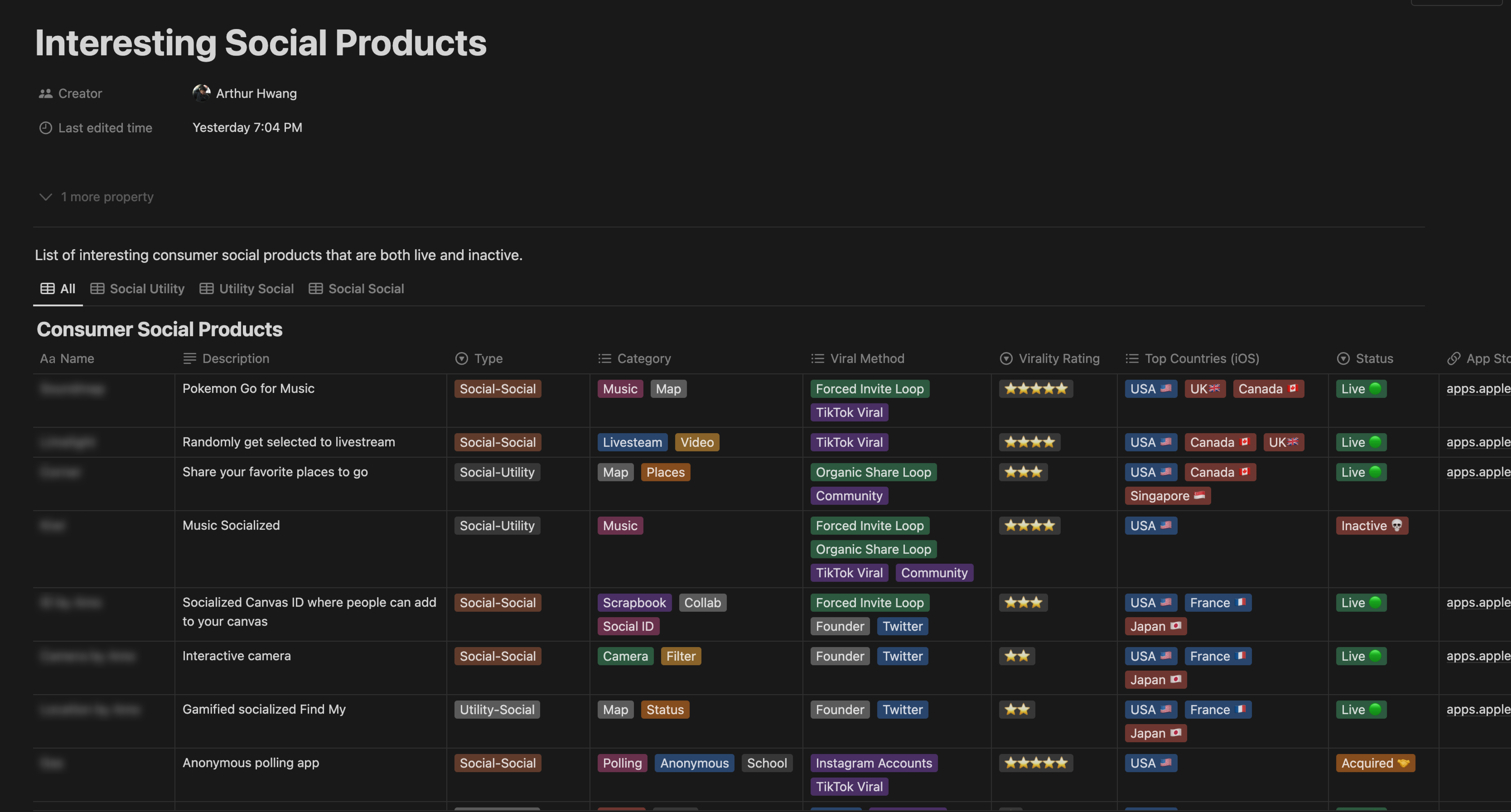Click the Last edited time clock icon
The image size is (1511, 812).
tap(45, 128)
